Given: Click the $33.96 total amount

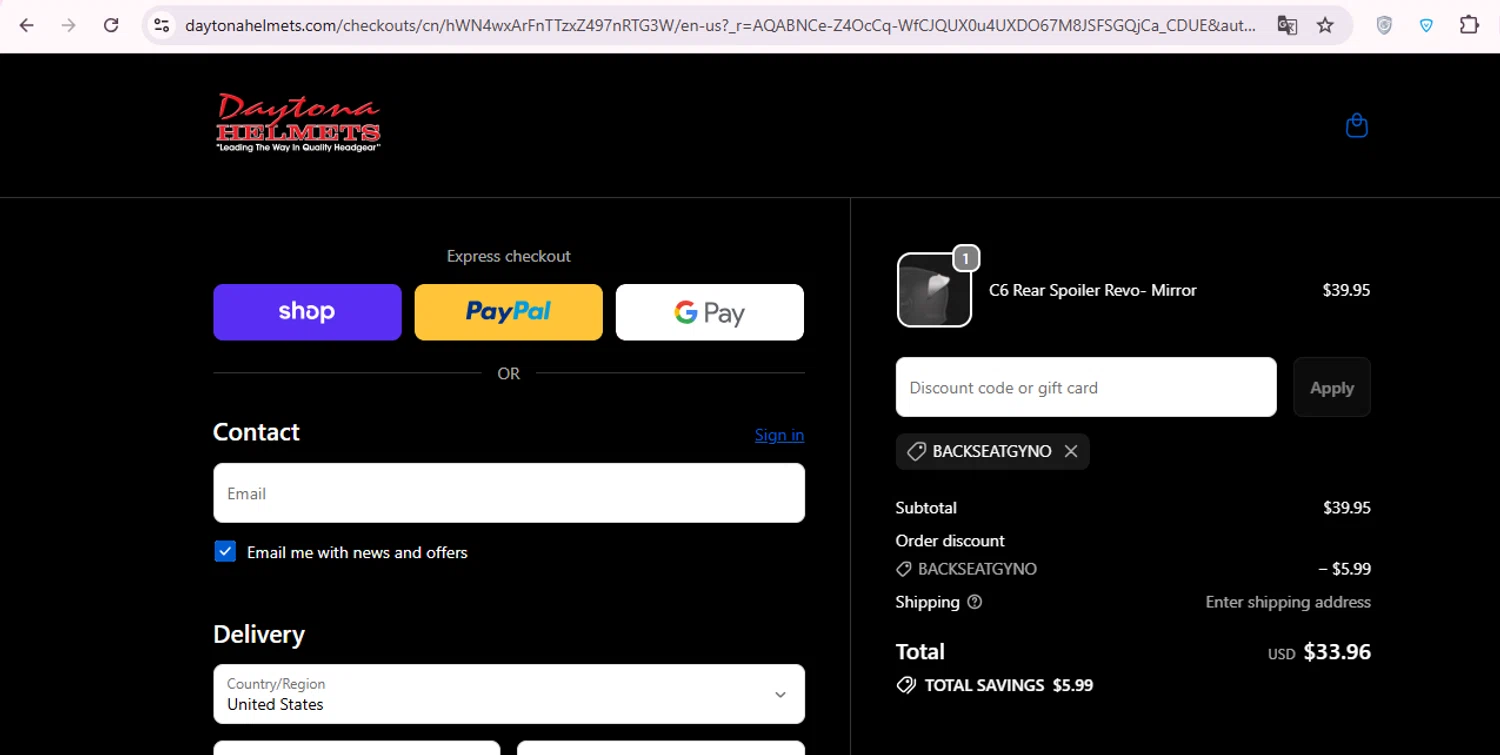Looking at the screenshot, I should coord(1337,652).
